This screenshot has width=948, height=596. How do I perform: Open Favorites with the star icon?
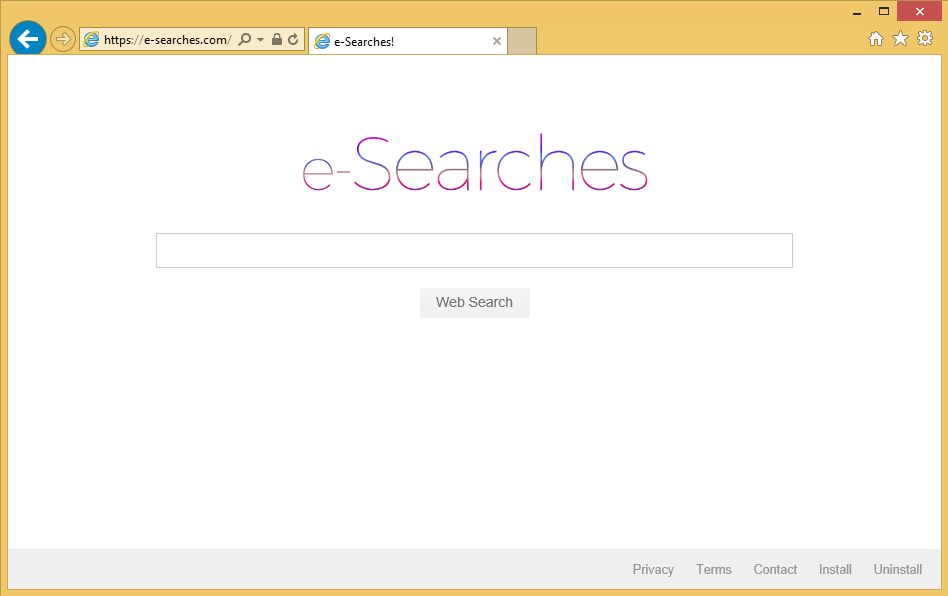[900, 39]
